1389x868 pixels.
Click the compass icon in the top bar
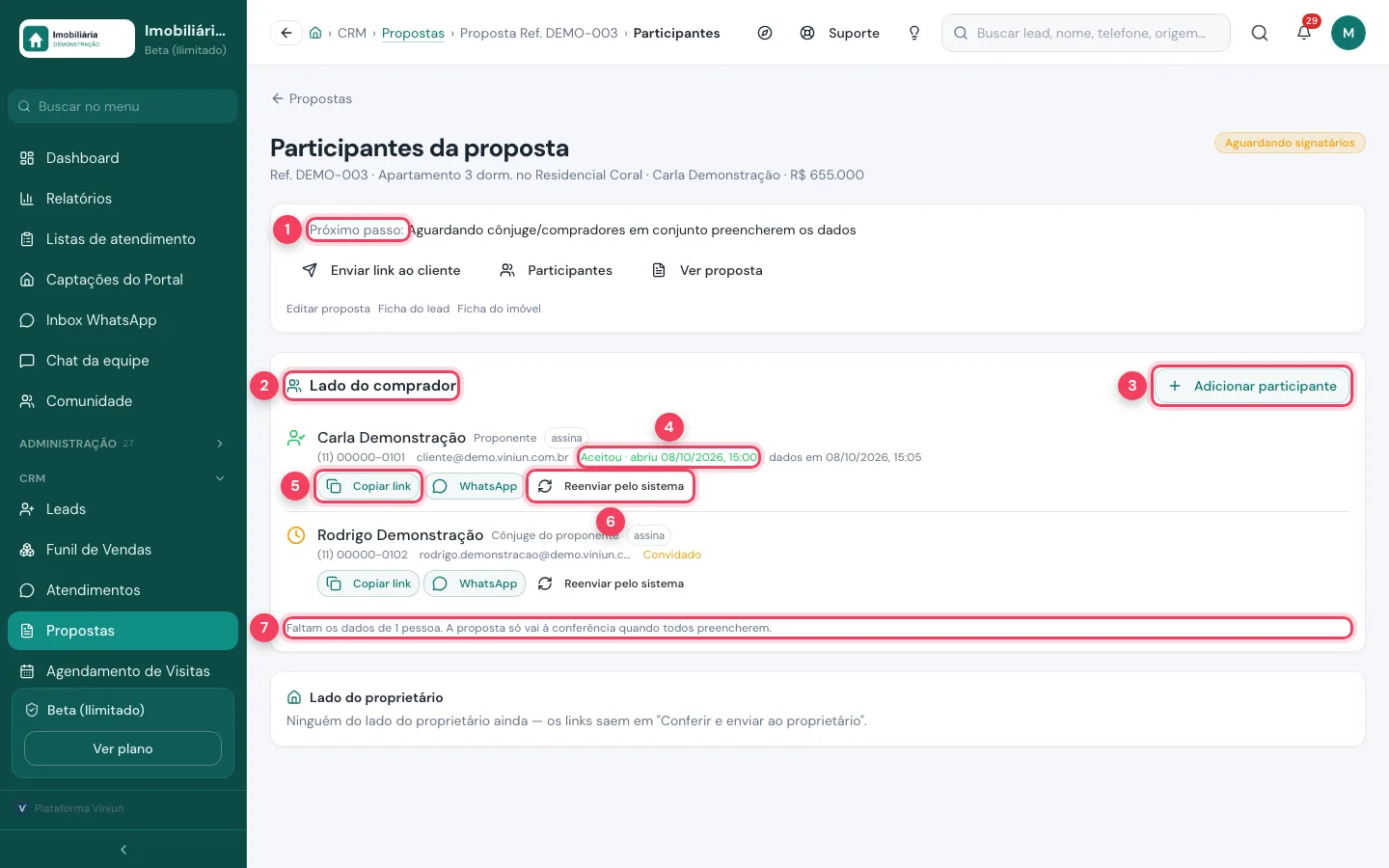pos(765,33)
